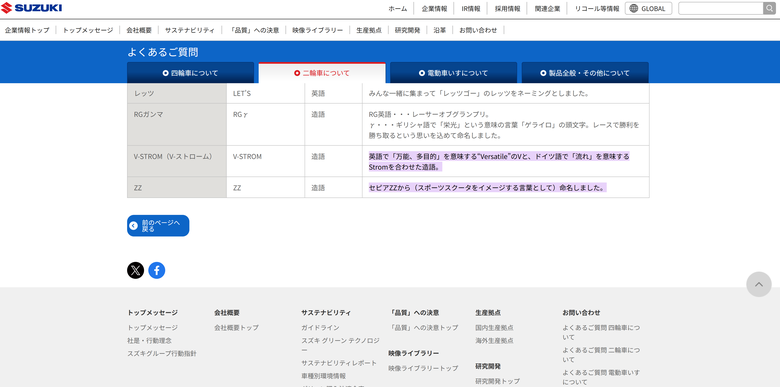The height and width of the screenshot is (387, 780).
Task: Open 「品質」への決意 in sub navigation
Action: (254, 30)
